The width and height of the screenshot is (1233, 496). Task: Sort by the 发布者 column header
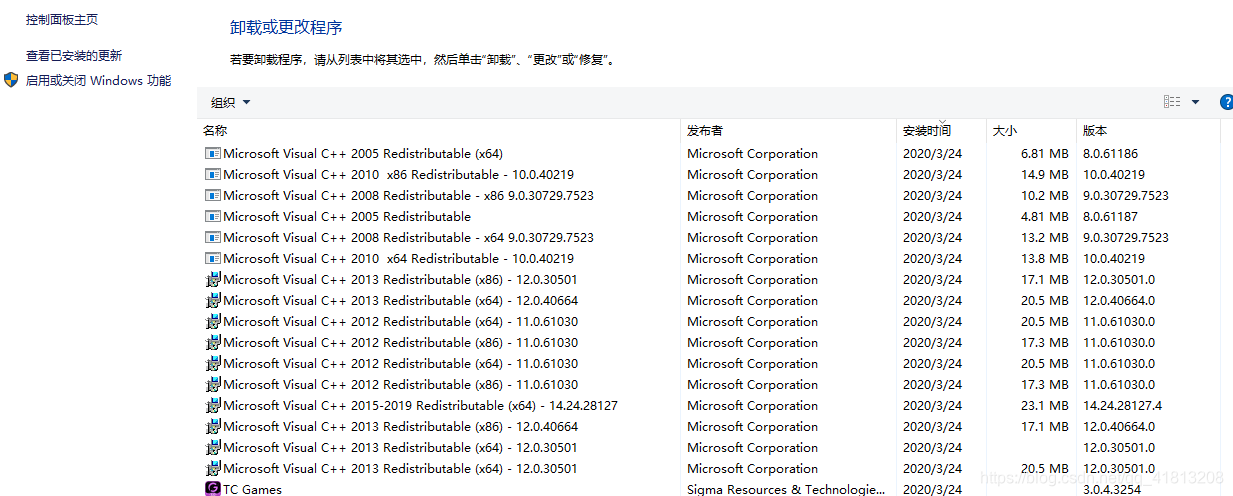(705, 131)
